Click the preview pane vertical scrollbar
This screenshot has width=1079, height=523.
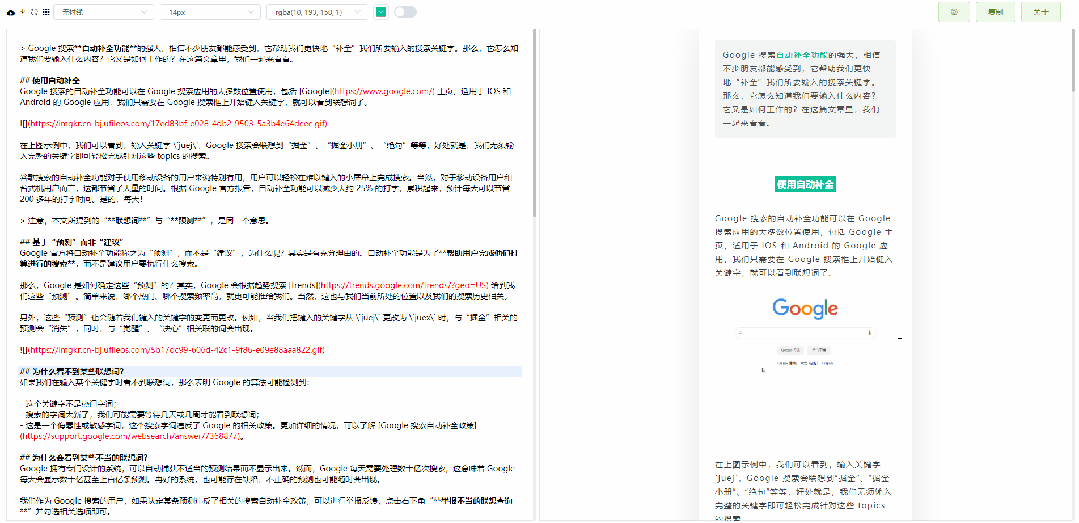coord(1074,61)
